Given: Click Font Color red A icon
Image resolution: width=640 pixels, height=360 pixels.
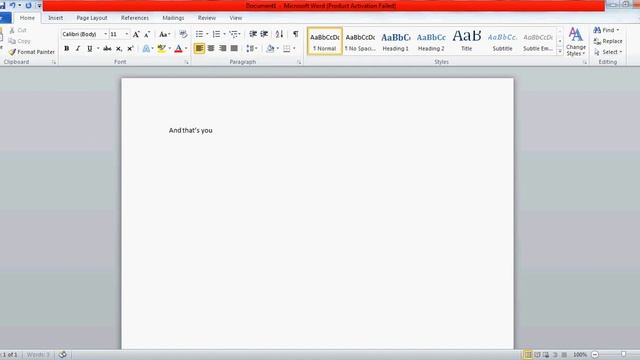Looking at the screenshot, I should click(178, 49).
